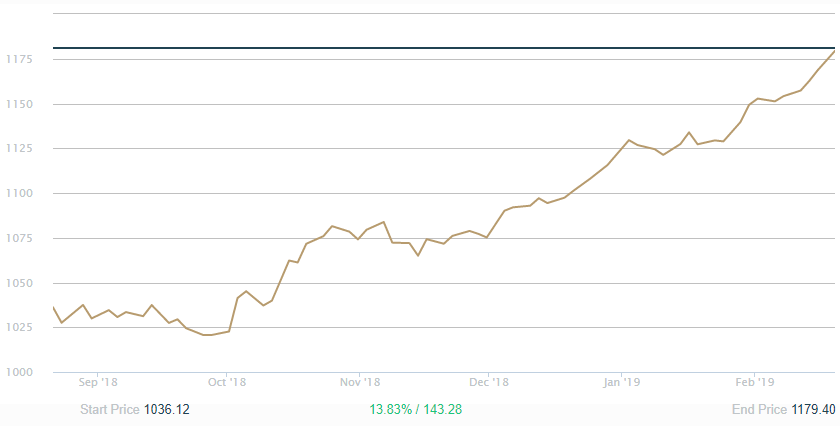Click the 1025 y-axis label

(x=19, y=328)
